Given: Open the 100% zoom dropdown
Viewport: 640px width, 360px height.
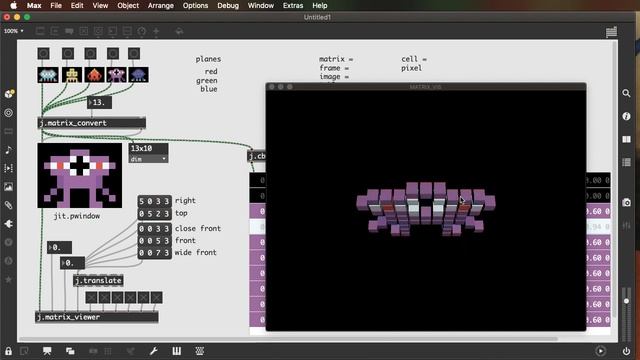Looking at the screenshot, I should point(13,31).
